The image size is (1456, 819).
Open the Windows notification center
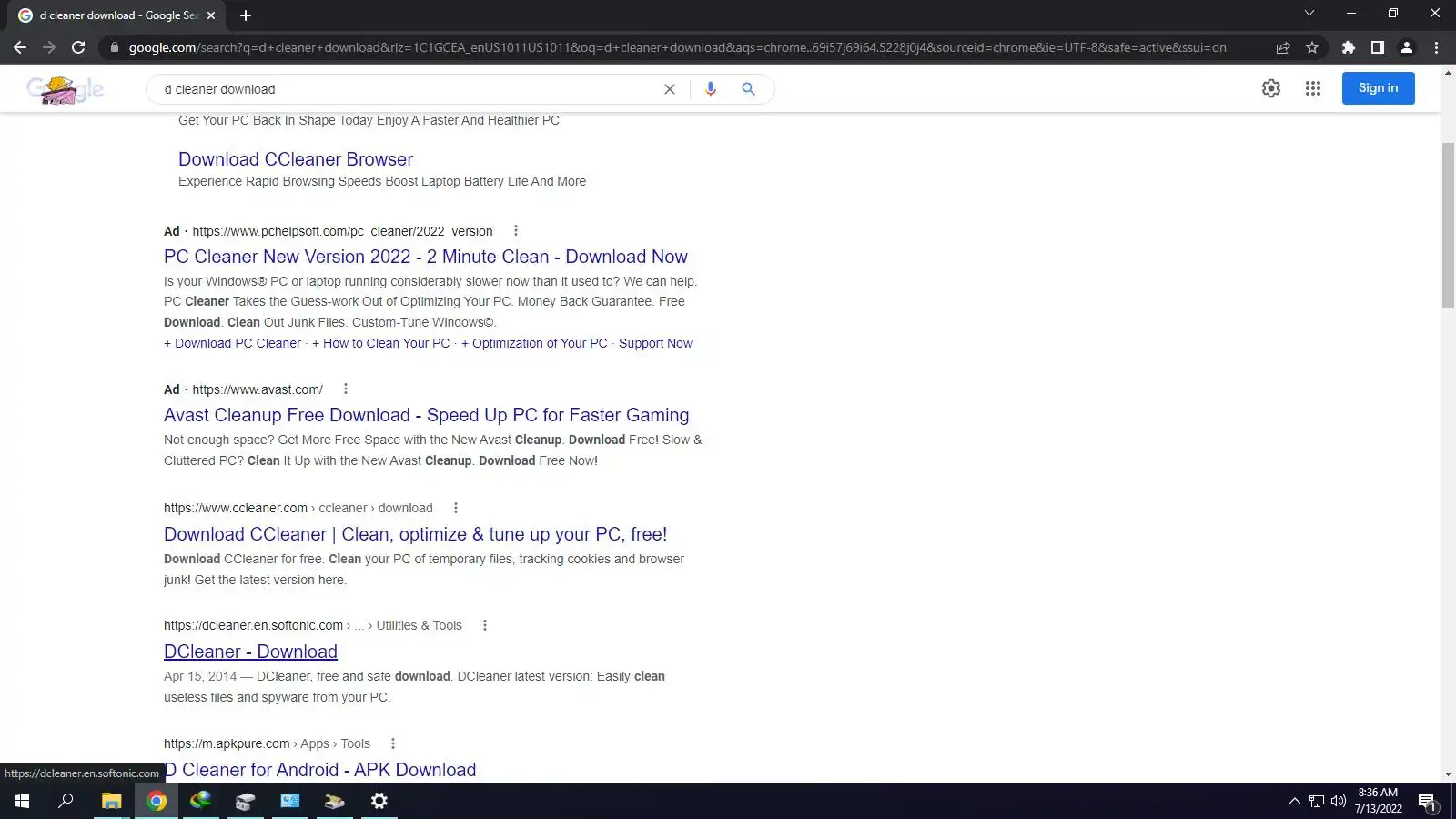[x=1428, y=801]
